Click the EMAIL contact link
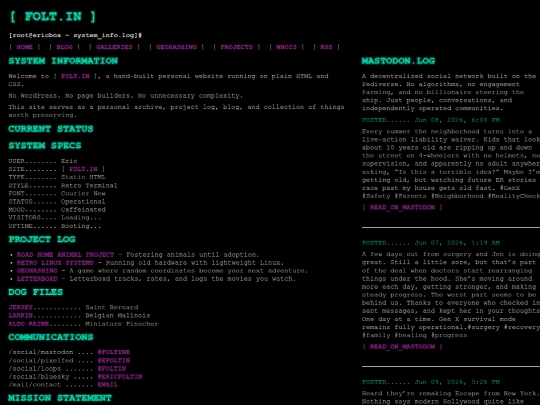Screen dimensions: 540x405 (107, 385)
